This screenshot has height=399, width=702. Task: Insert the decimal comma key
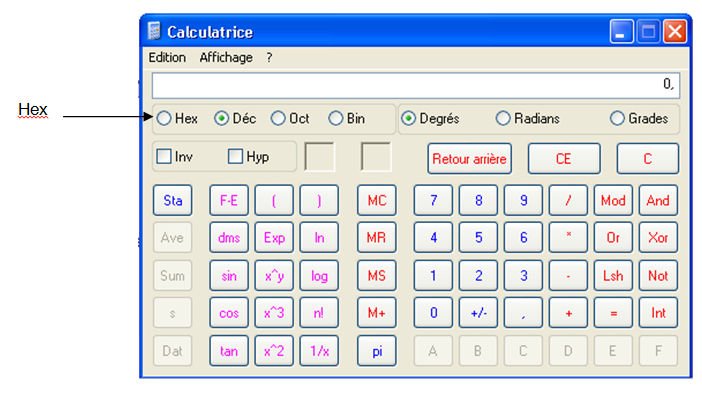point(523,313)
